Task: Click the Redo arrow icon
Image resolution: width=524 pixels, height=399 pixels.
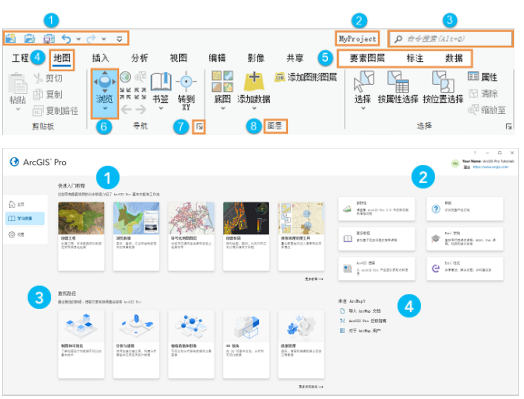Action: tap(91, 39)
